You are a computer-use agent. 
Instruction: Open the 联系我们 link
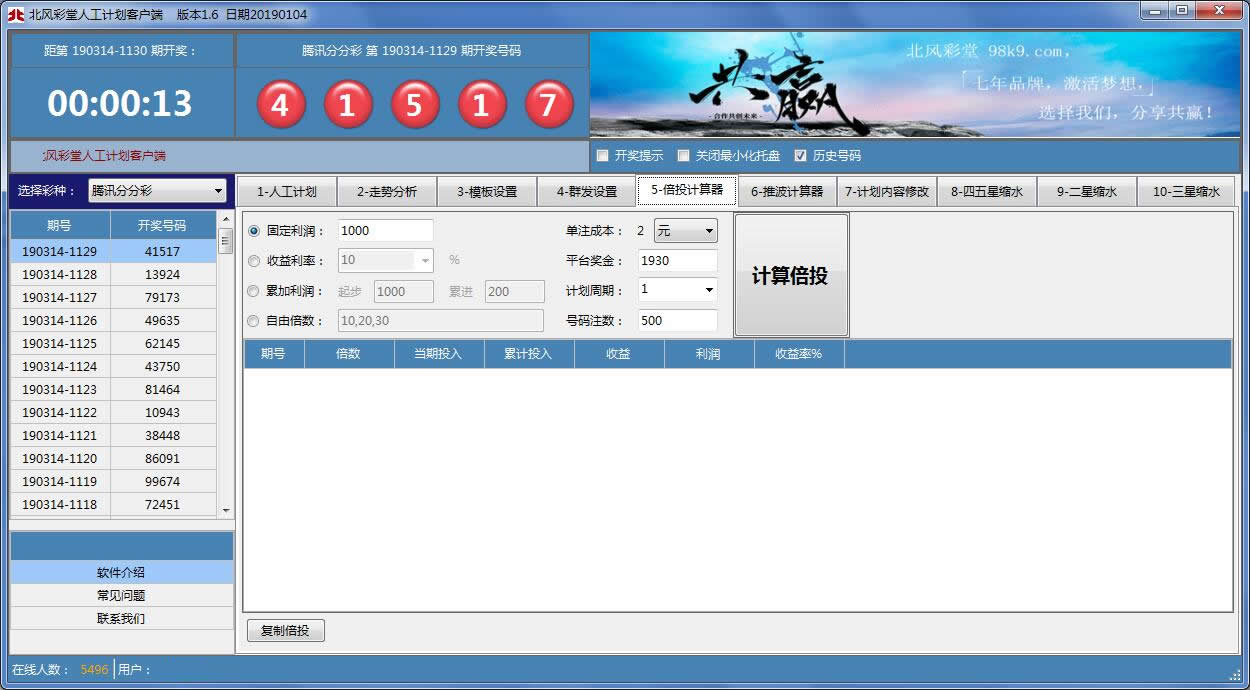tap(121, 619)
